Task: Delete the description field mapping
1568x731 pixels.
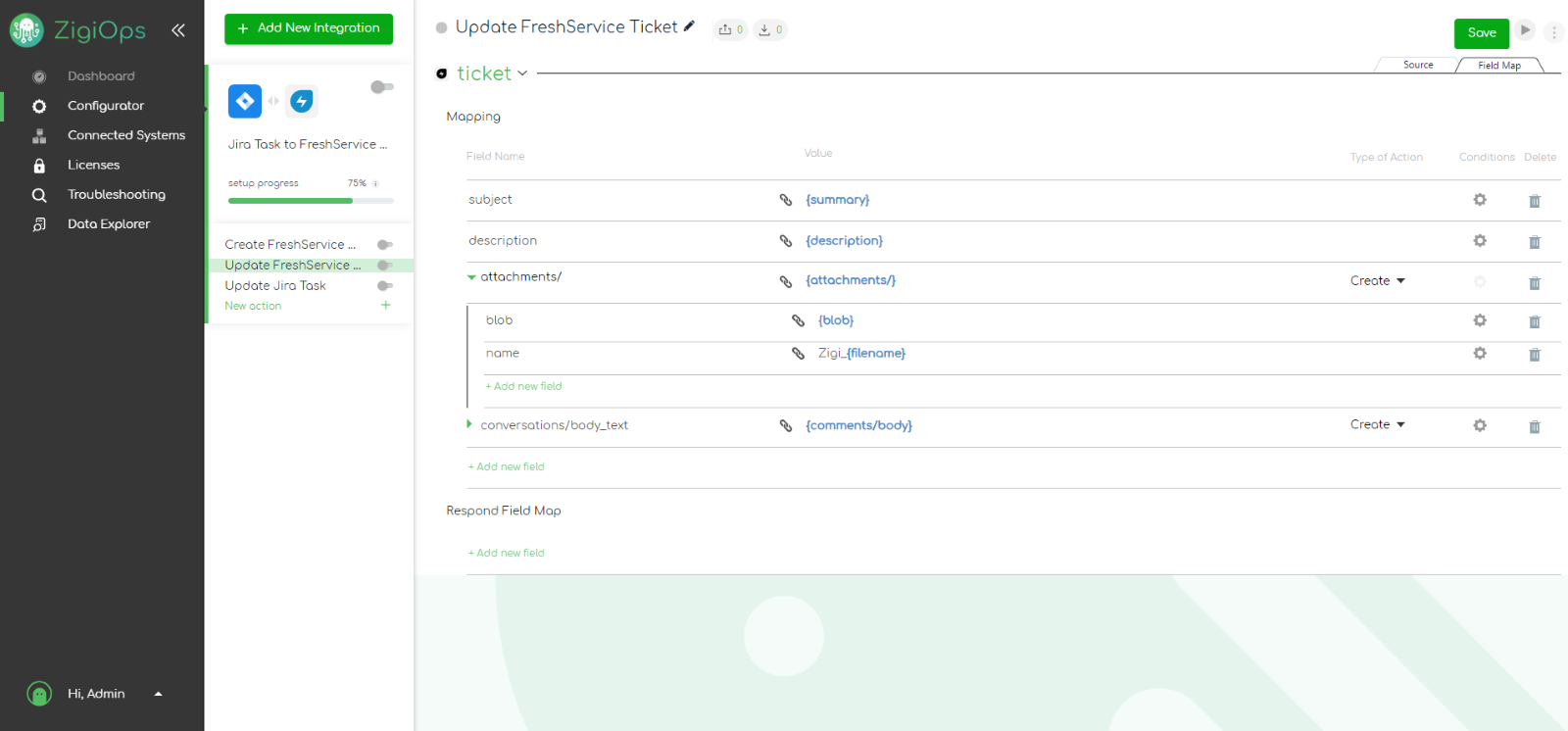Action: point(1535,242)
